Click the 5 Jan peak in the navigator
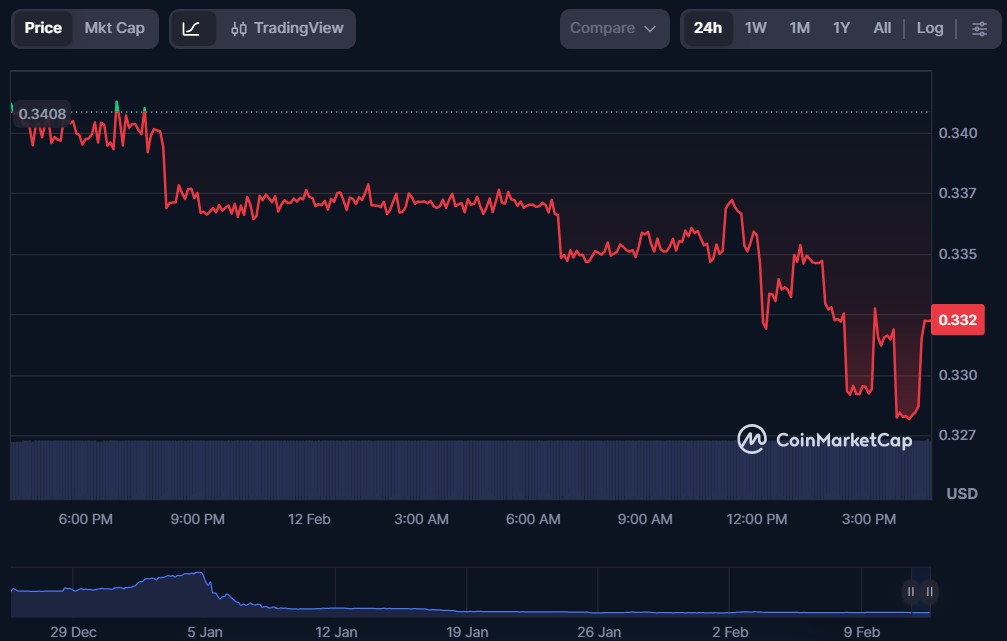The image size is (1007, 641). (x=200, y=576)
